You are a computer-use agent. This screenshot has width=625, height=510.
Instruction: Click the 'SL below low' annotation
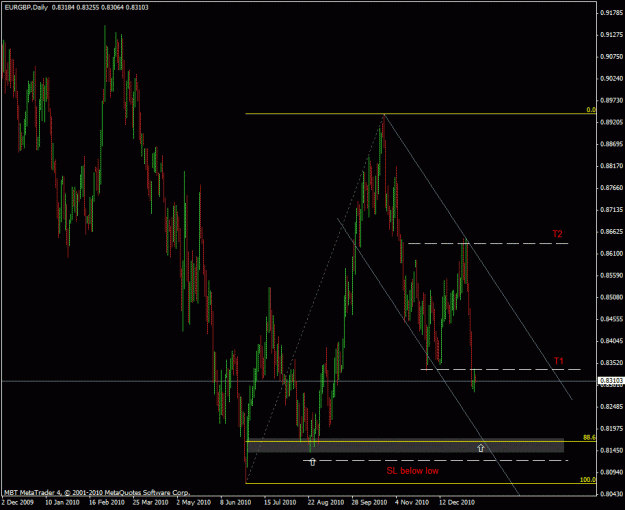point(413,471)
